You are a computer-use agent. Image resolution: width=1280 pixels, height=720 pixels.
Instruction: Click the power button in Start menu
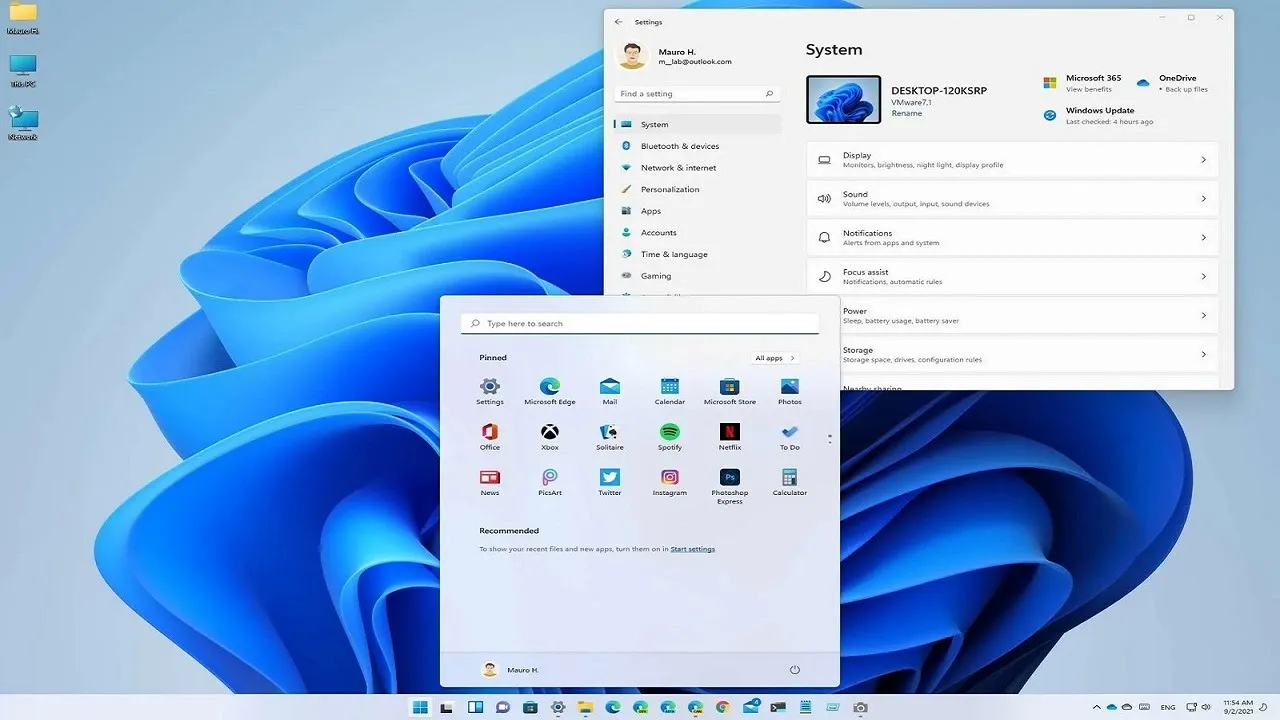pos(795,670)
